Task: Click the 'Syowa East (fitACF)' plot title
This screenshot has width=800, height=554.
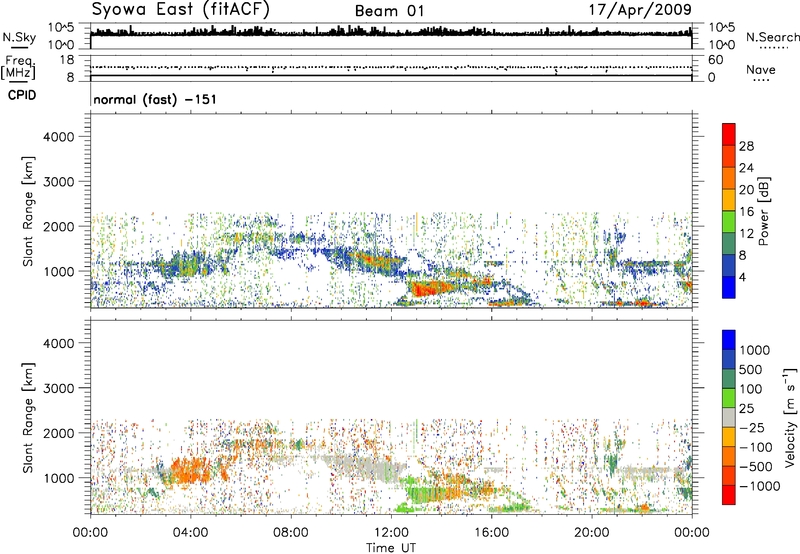Action: [x=181, y=10]
